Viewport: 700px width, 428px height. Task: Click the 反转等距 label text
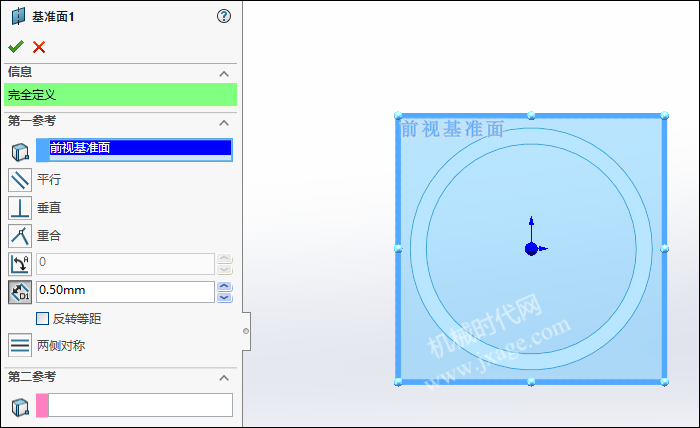pyautogui.click(x=77, y=319)
